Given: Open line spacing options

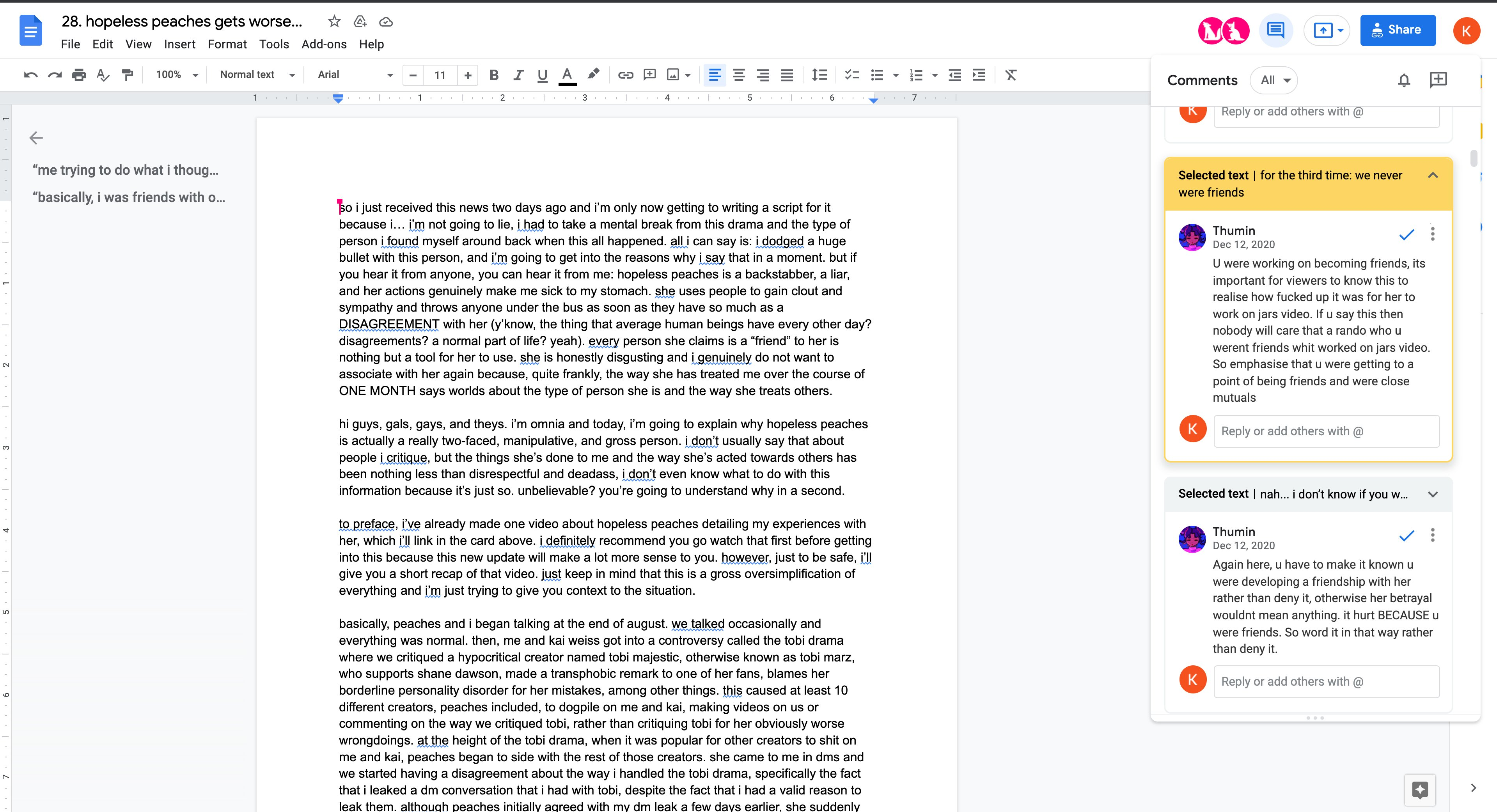Looking at the screenshot, I should click(x=819, y=75).
